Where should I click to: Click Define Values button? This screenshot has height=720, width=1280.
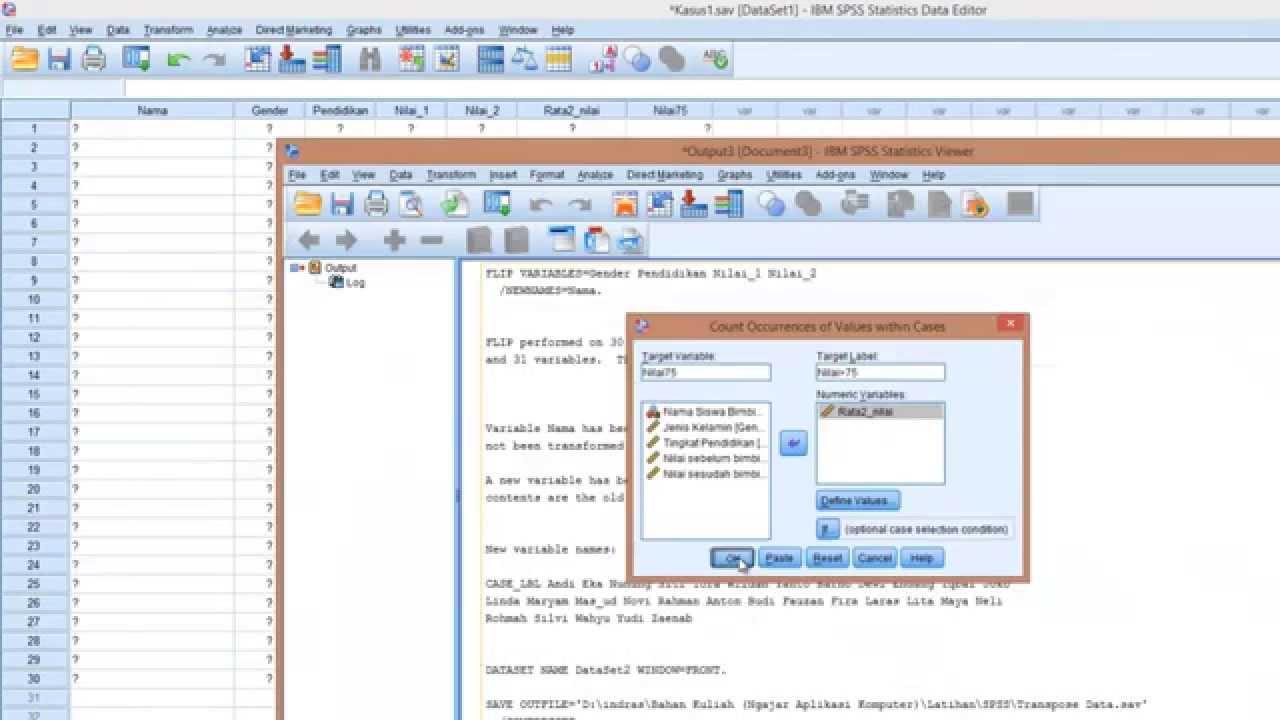point(858,500)
